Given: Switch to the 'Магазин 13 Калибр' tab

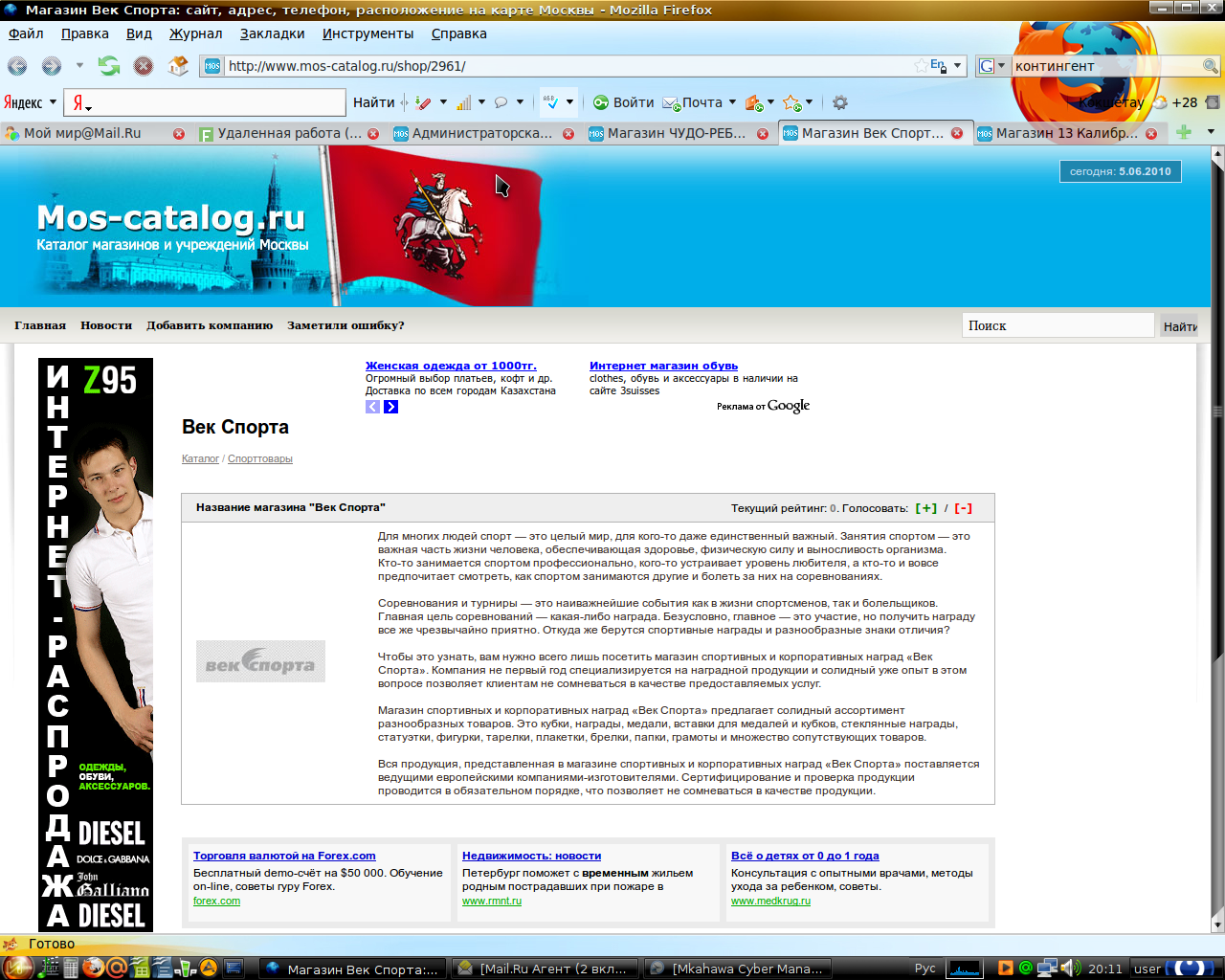Looking at the screenshot, I should [x=1067, y=133].
